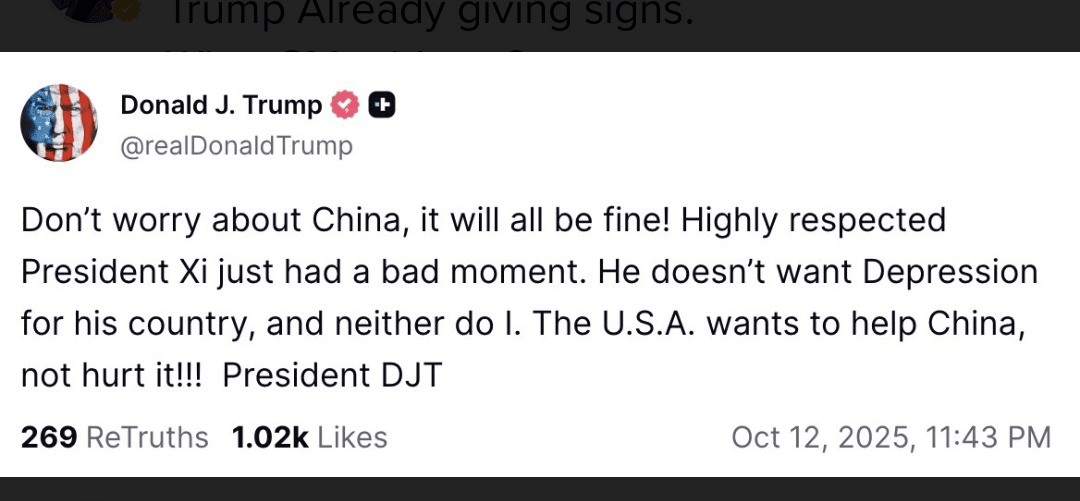Open the Oct 12, 2025, 11:43 PM timestamp
Viewport: 1080px width, 501px height.
(891, 438)
